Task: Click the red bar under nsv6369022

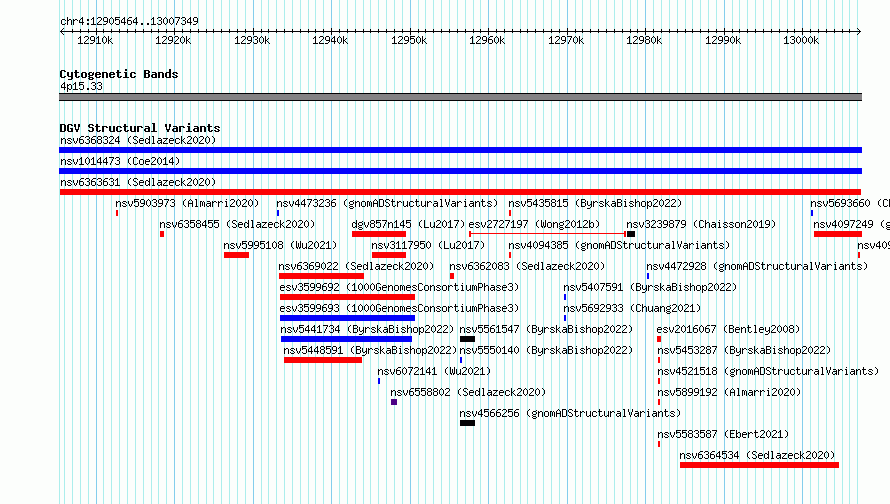Action: coord(321,276)
